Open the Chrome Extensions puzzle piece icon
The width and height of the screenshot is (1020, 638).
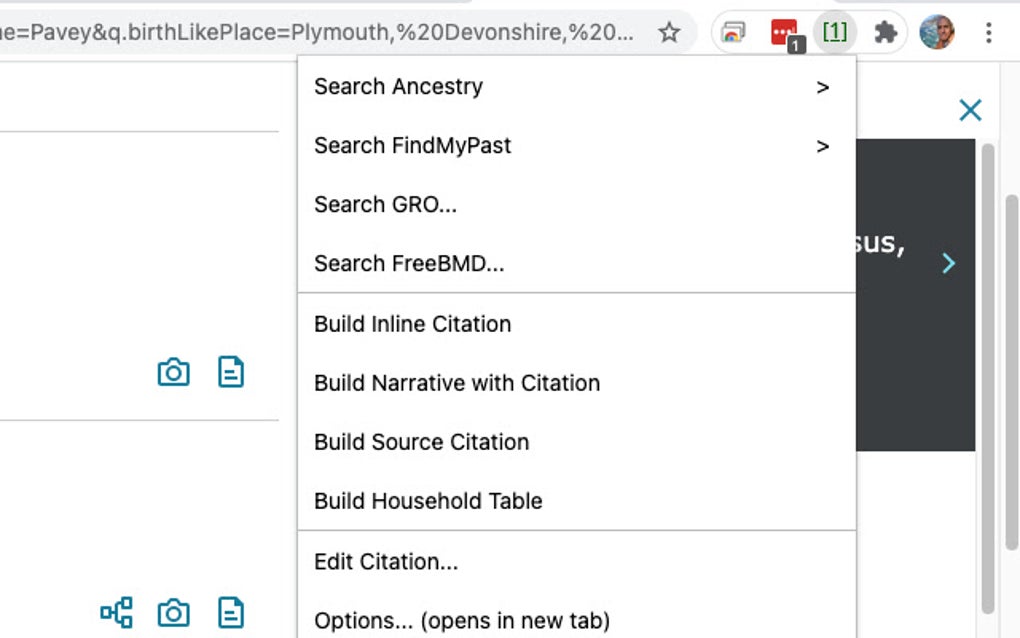(x=885, y=31)
